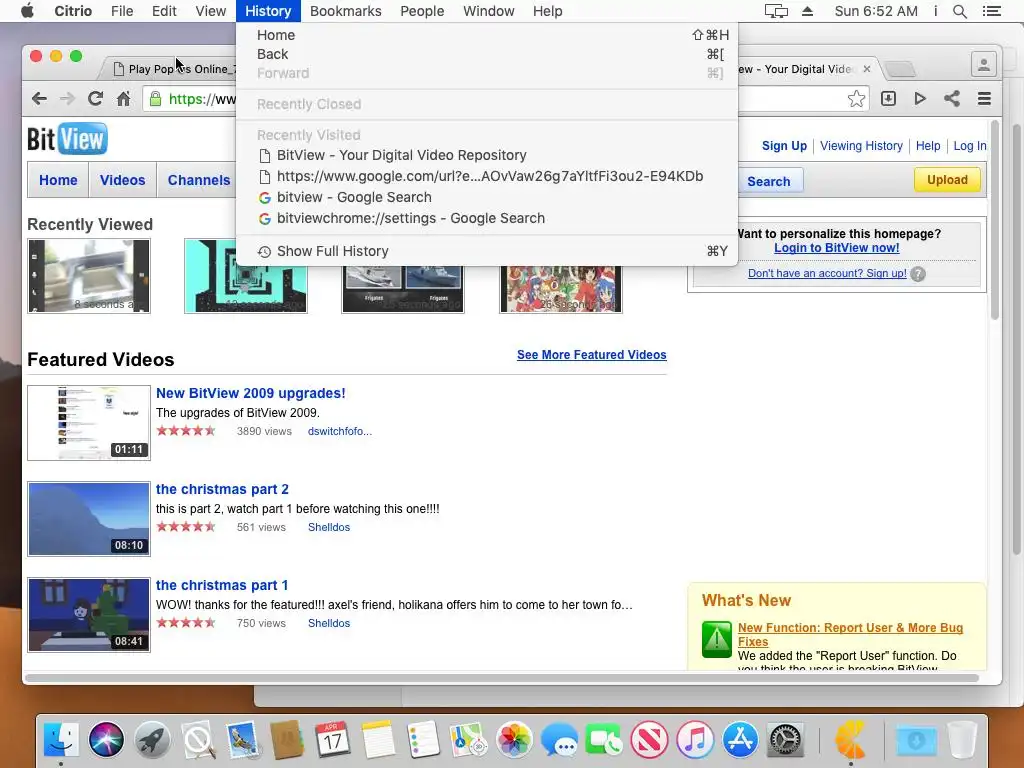Open the google.com/url history entry

pyautogui.click(x=487, y=176)
